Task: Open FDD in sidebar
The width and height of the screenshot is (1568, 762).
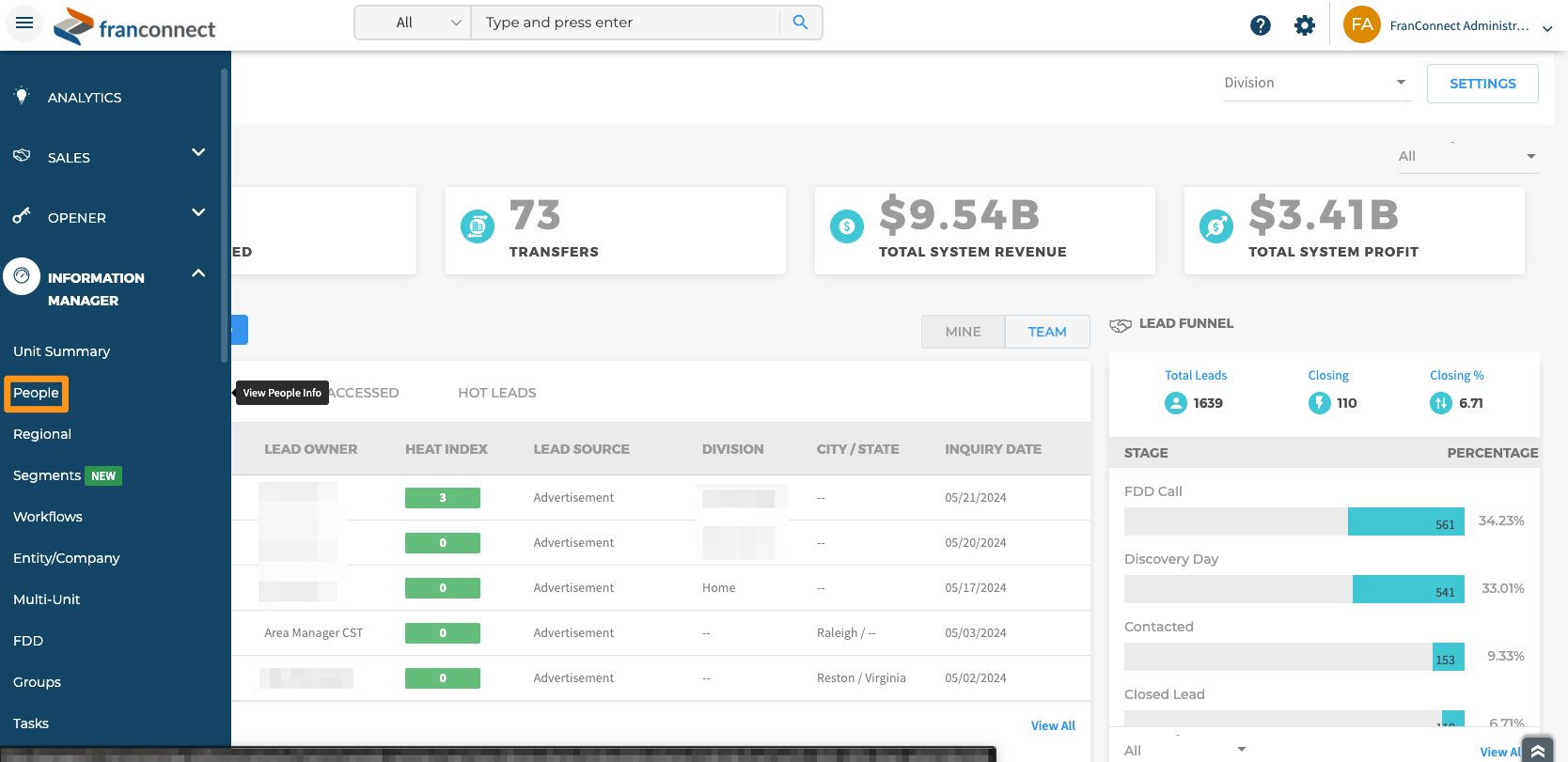Action: coord(28,641)
